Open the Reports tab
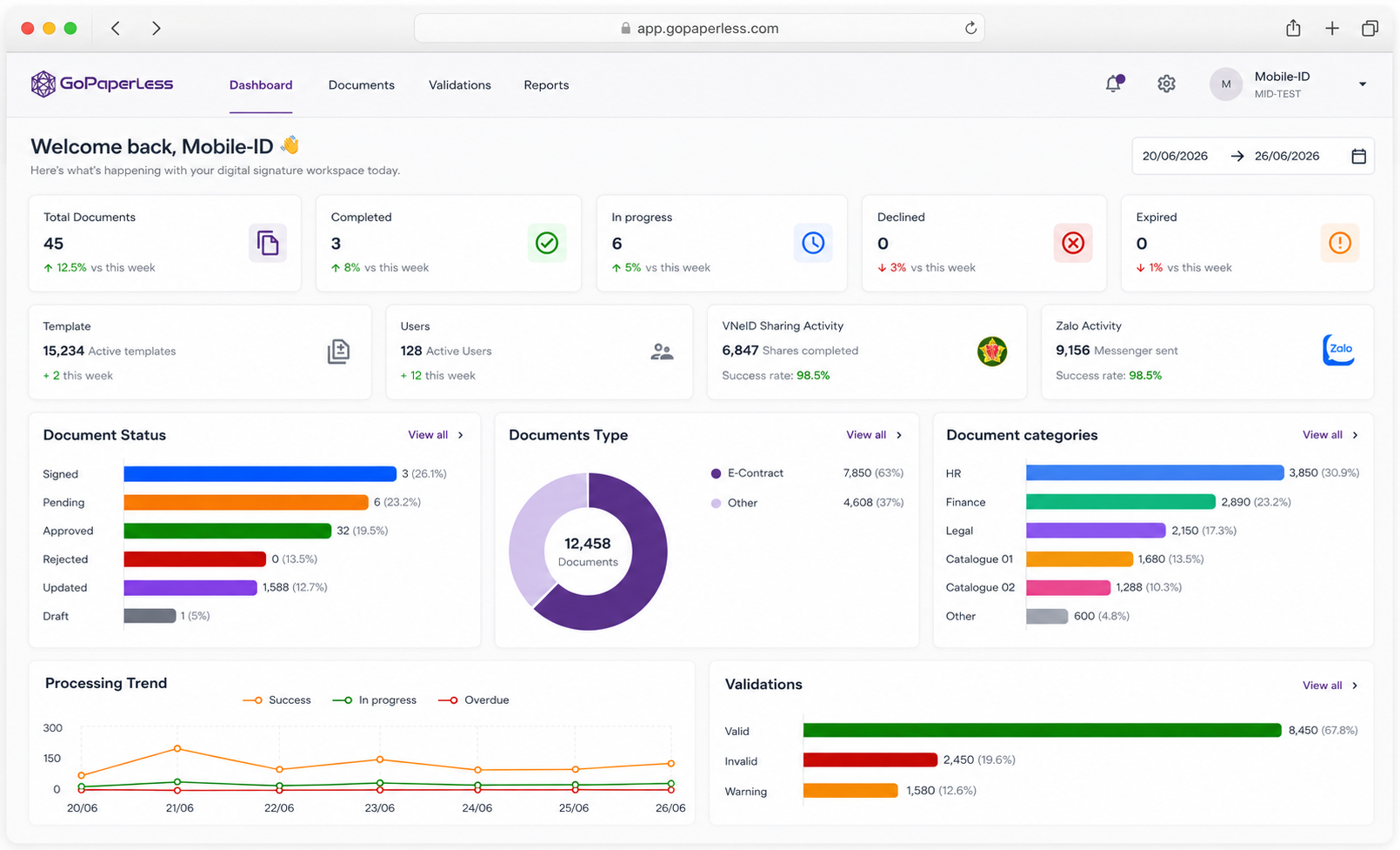Screen dimensions: 1400x850 click(546, 85)
